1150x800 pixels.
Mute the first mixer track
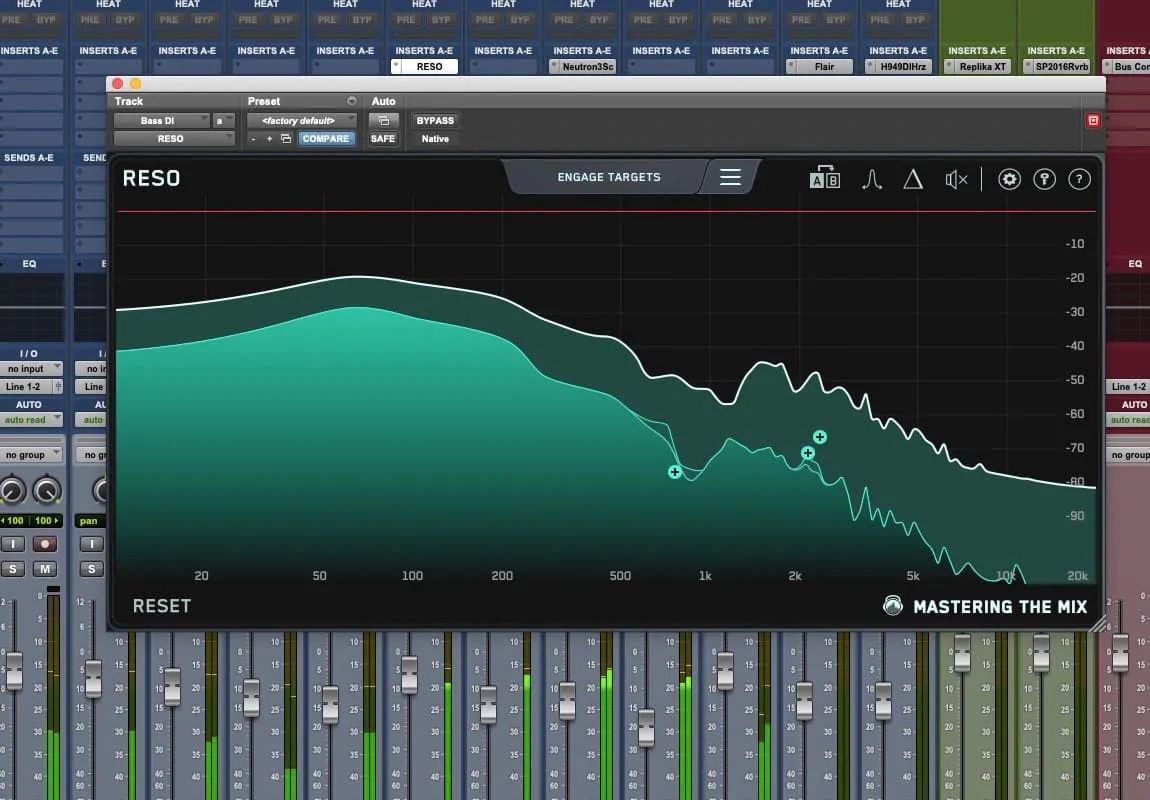coord(45,569)
